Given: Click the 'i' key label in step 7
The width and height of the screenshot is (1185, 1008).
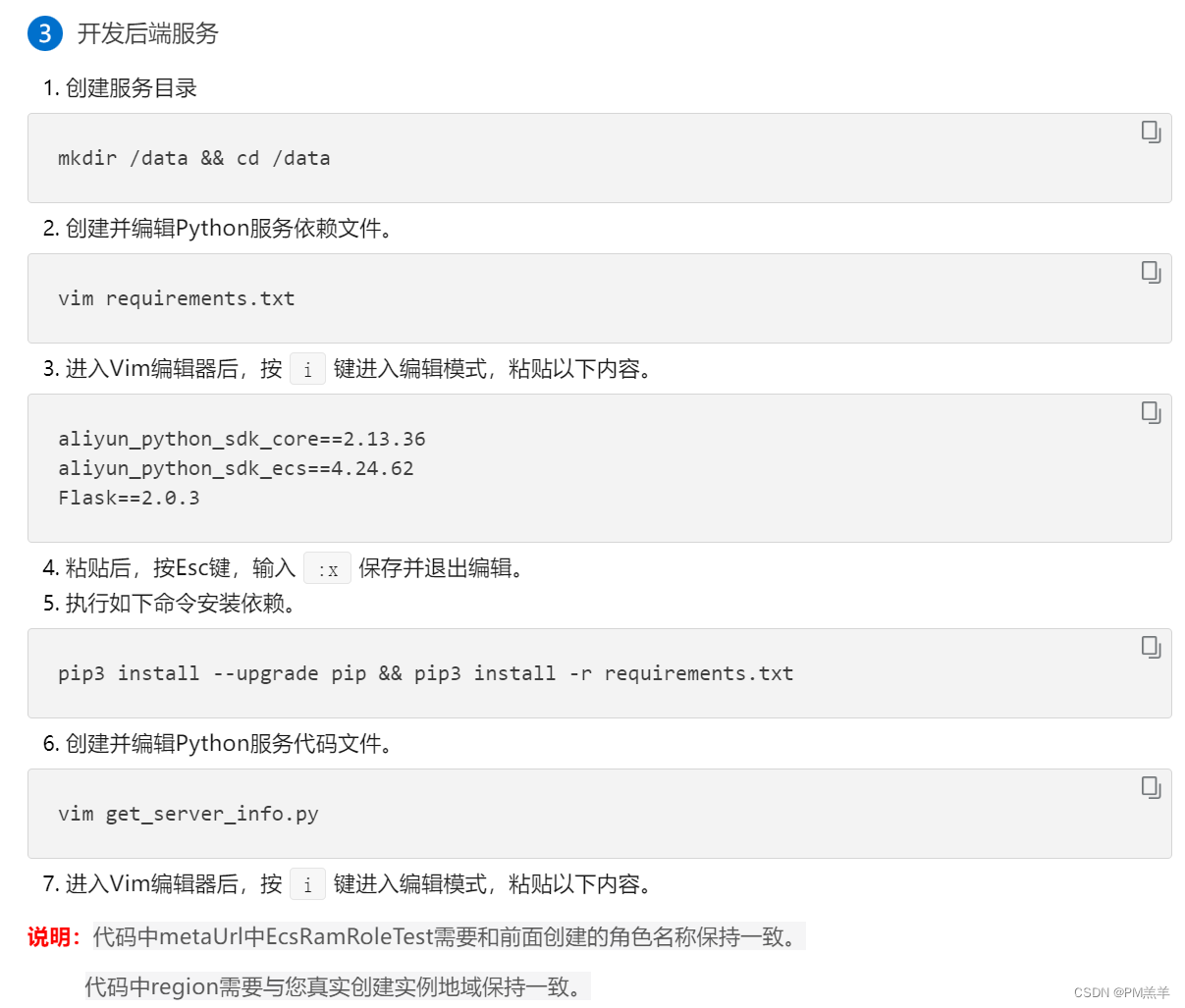Looking at the screenshot, I should coord(307,884).
